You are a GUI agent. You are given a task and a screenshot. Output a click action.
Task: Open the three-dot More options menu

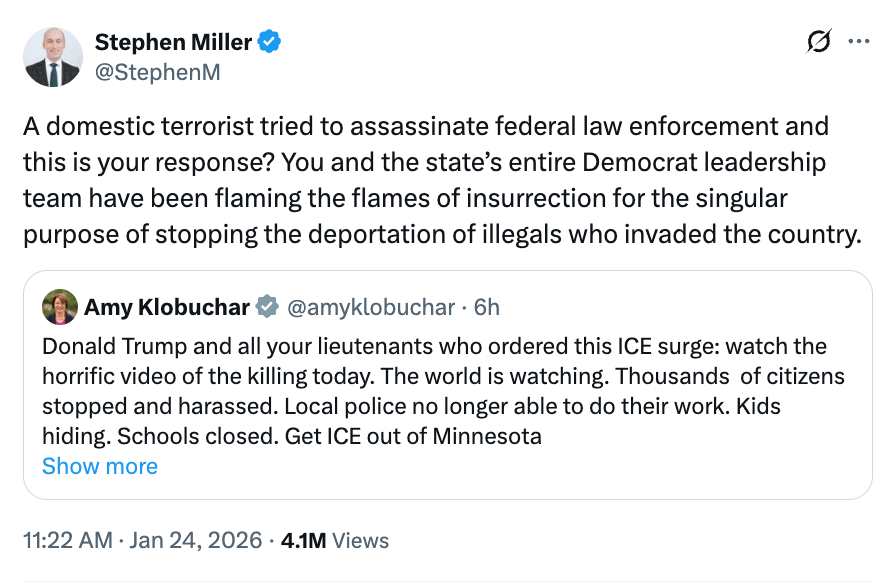click(x=858, y=42)
